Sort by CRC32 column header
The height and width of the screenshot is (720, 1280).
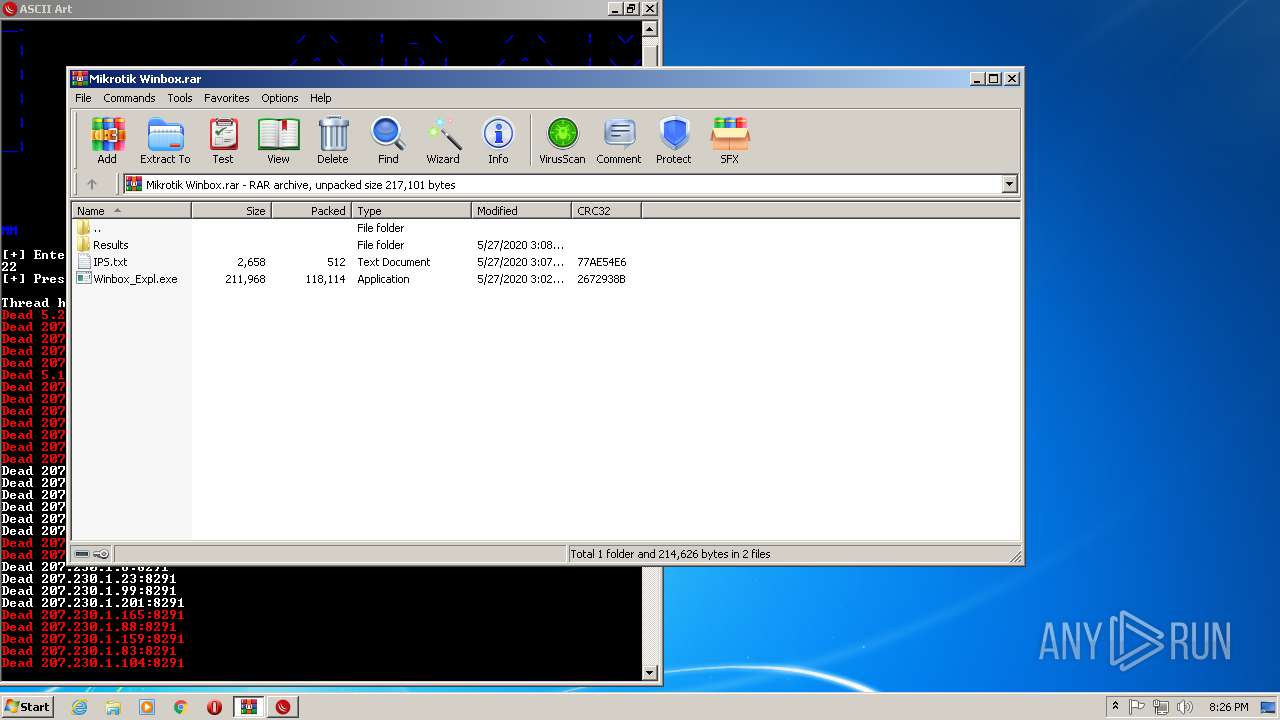[607, 211]
